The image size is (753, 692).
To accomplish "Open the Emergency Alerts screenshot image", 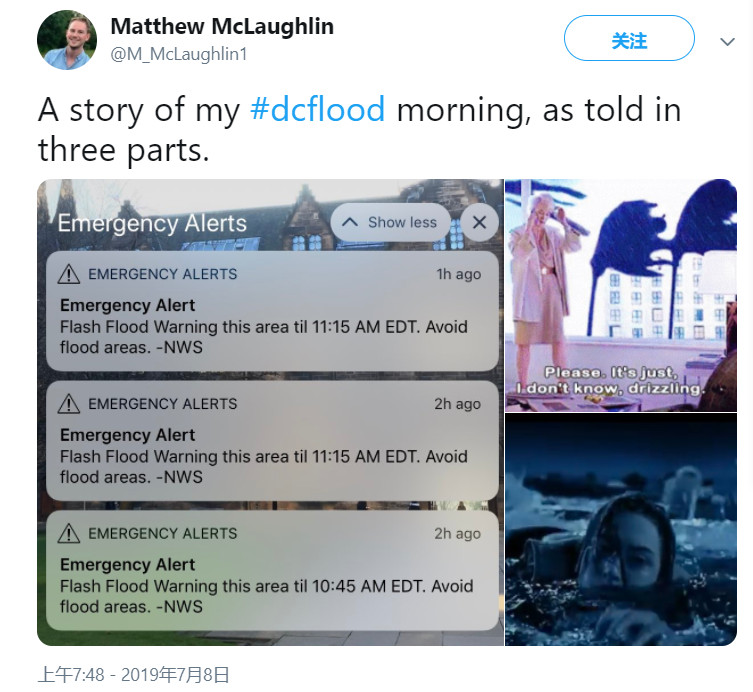I will pyautogui.click(x=270, y=413).
